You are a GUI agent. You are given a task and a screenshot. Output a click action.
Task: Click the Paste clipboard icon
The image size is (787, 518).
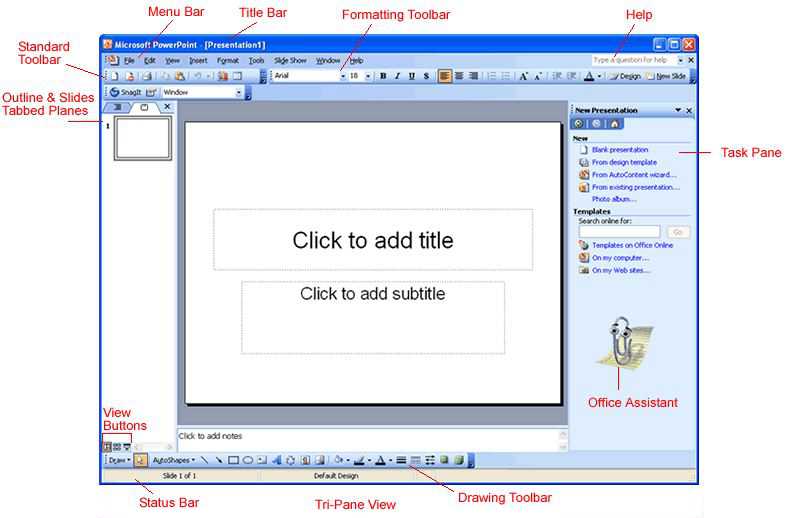tap(180, 76)
